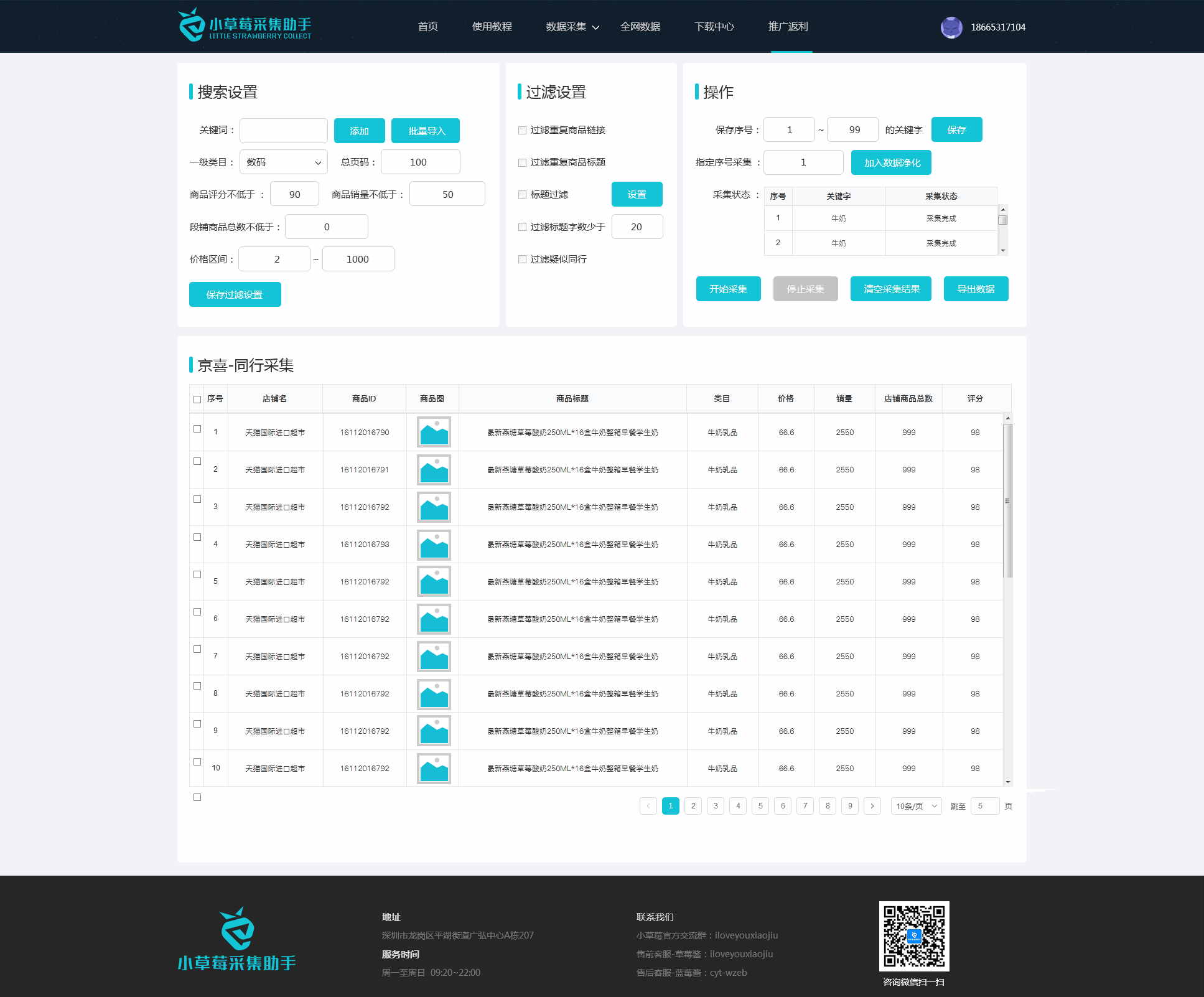The width and height of the screenshot is (1204, 997).
Task: Click the previous page arrow in pagination
Action: [648, 806]
